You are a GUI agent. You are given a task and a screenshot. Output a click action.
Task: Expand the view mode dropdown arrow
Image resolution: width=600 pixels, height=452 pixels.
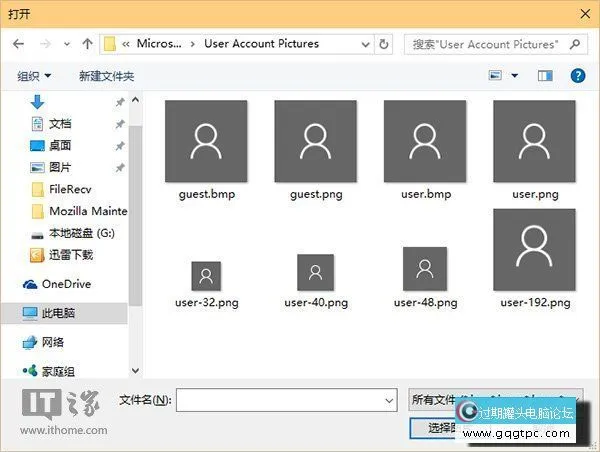click(x=515, y=76)
